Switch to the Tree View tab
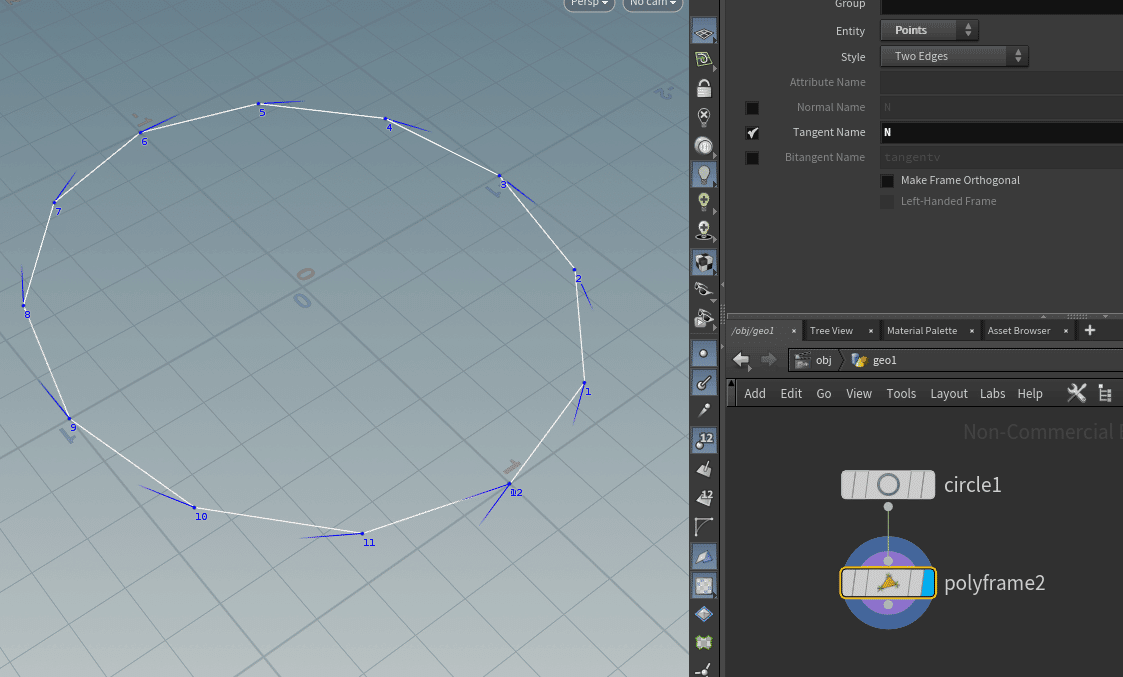Viewport: 1123px width, 677px height. (x=833, y=330)
